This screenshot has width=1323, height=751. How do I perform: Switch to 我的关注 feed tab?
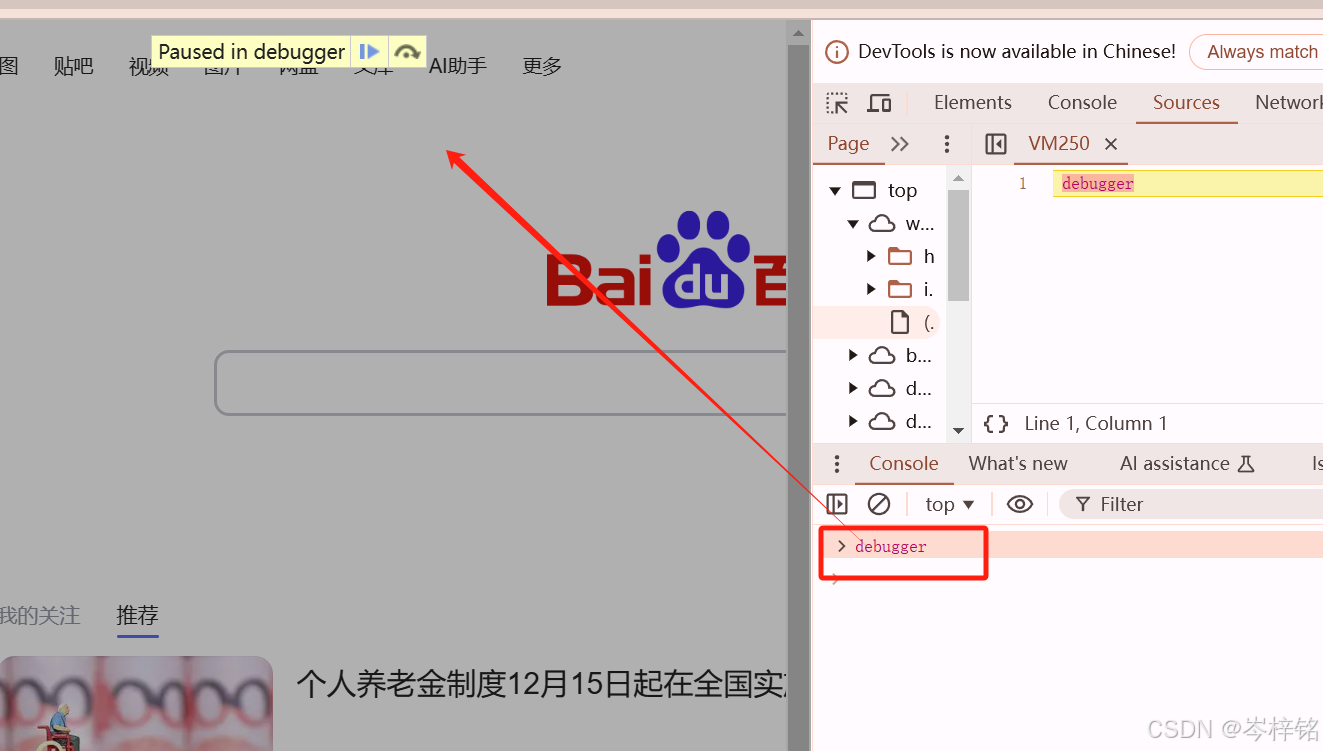[x=38, y=615]
